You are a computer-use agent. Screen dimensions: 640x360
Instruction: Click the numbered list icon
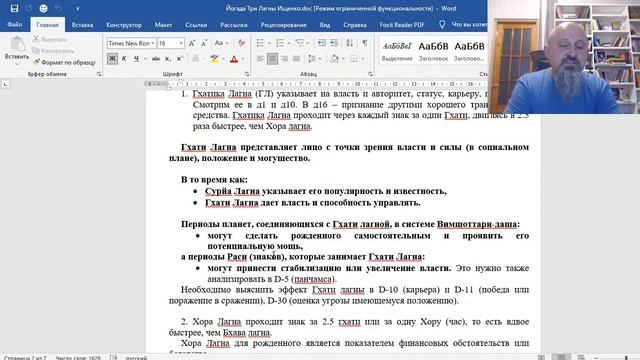[280, 43]
